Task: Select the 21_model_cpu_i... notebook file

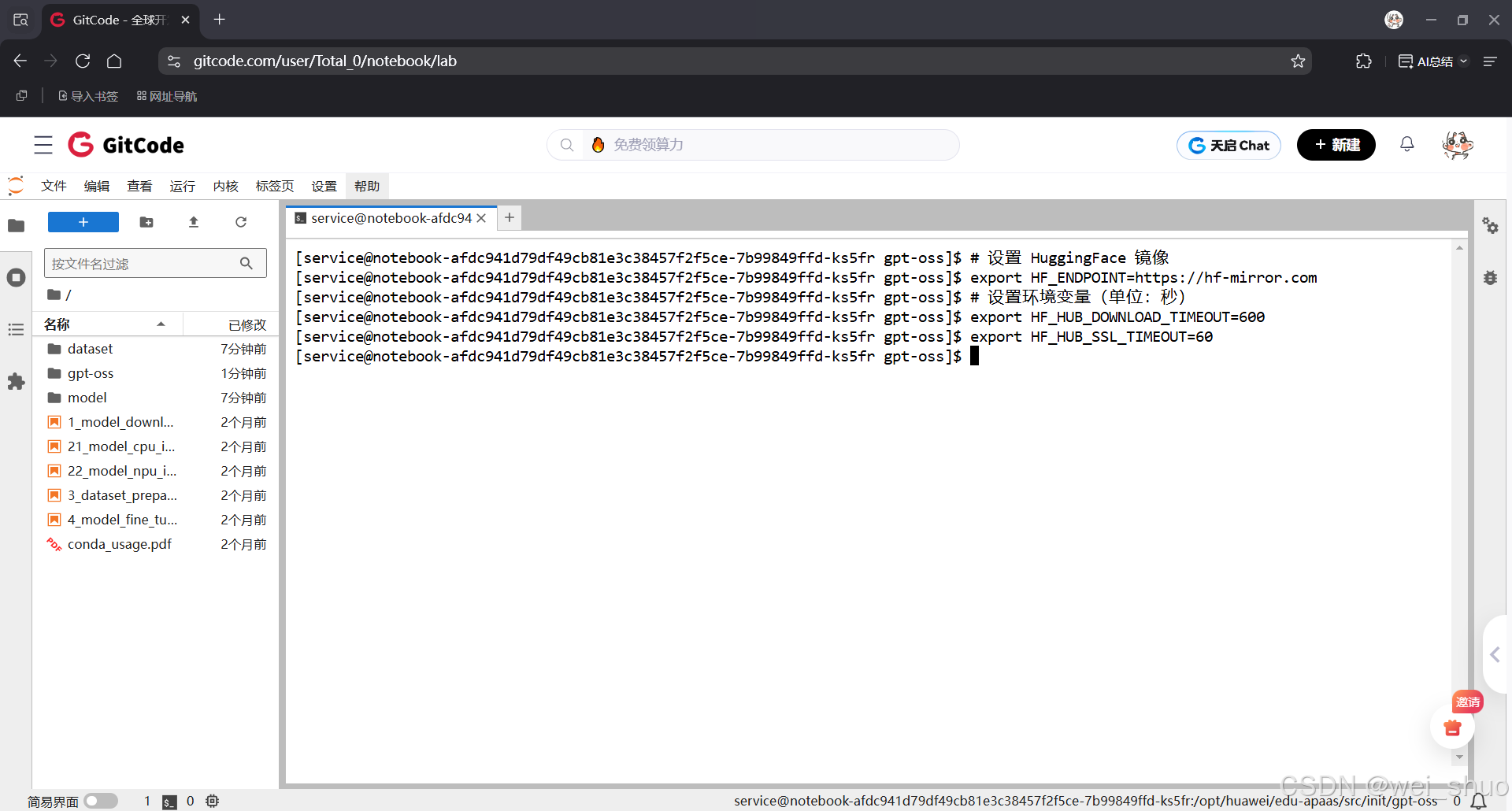Action: click(x=156, y=446)
